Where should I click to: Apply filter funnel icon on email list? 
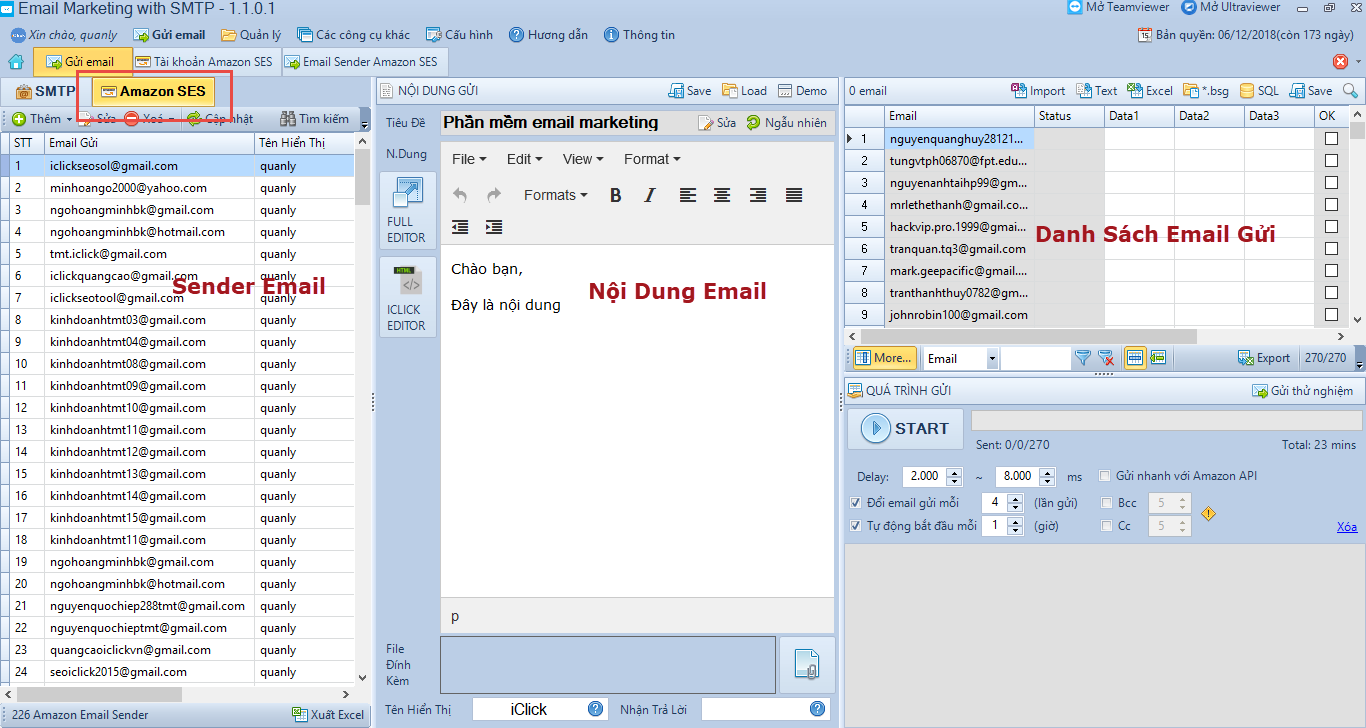coord(1083,358)
